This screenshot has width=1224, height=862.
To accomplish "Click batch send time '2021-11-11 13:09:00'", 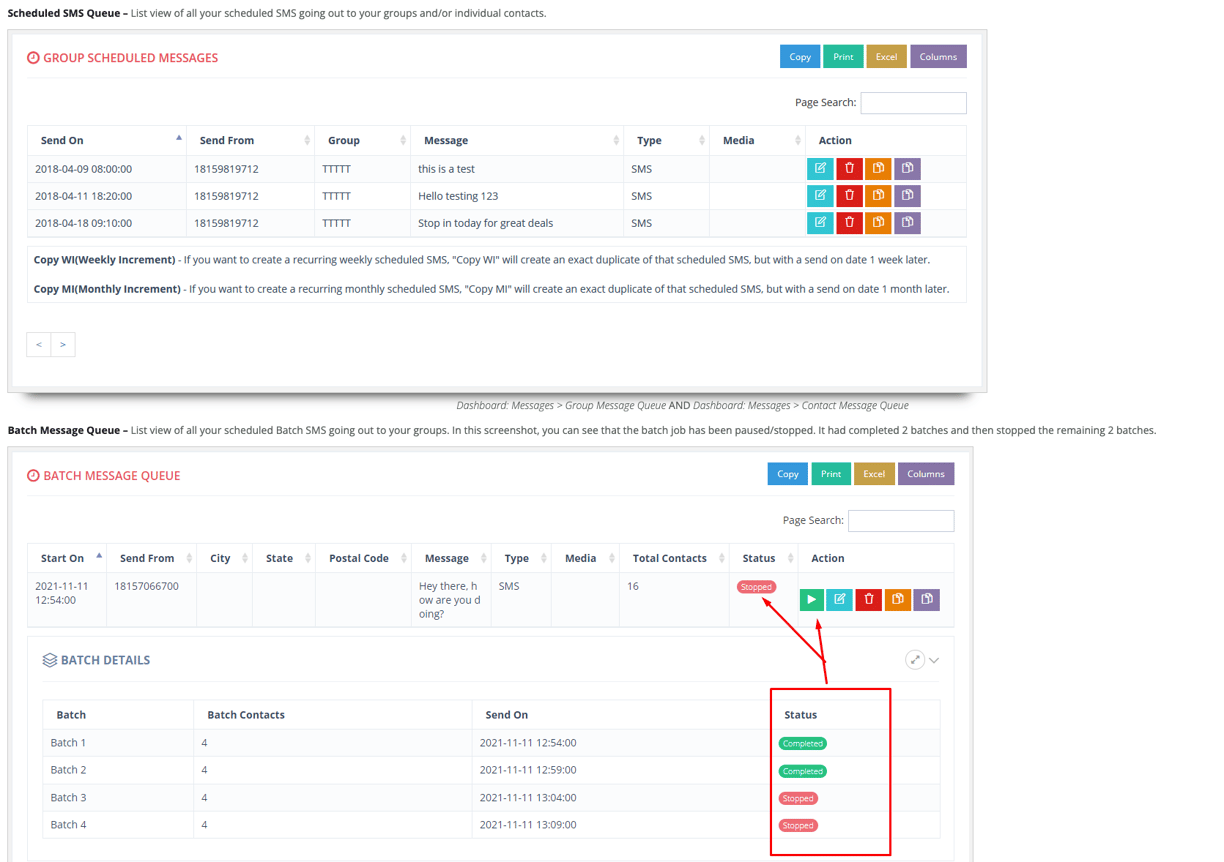I will pyautogui.click(x=528, y=825).
